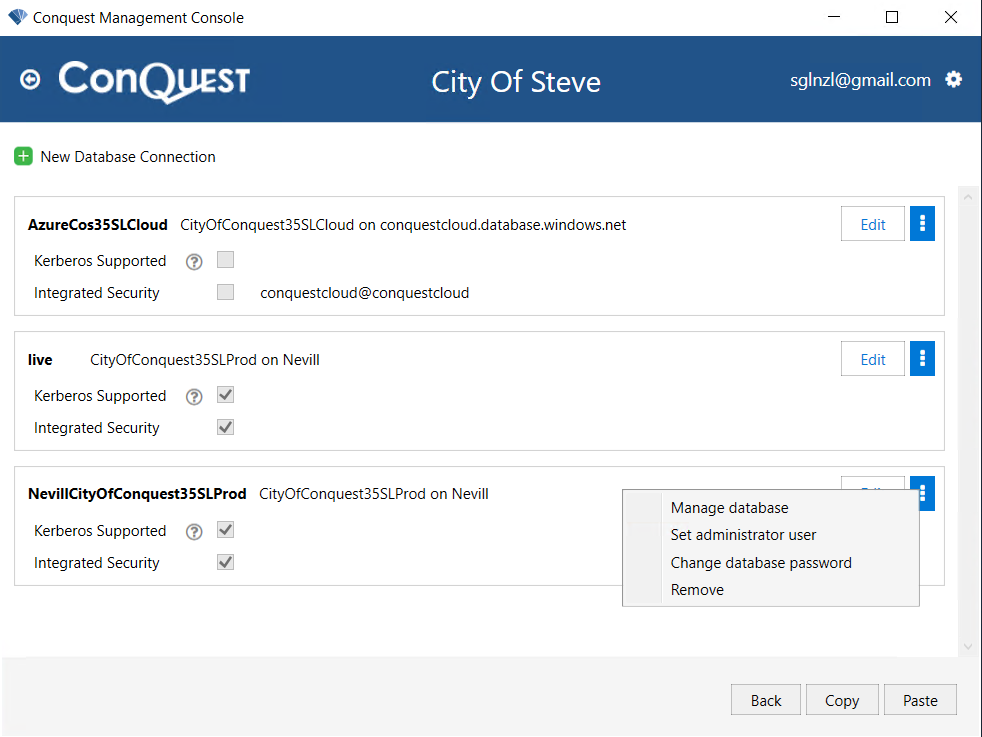Viewport: 982px width, 737px height.
Task: Toggle Kerberos Supported checkbox for AzureCos35SLCloud
Action: coord(225,259)
